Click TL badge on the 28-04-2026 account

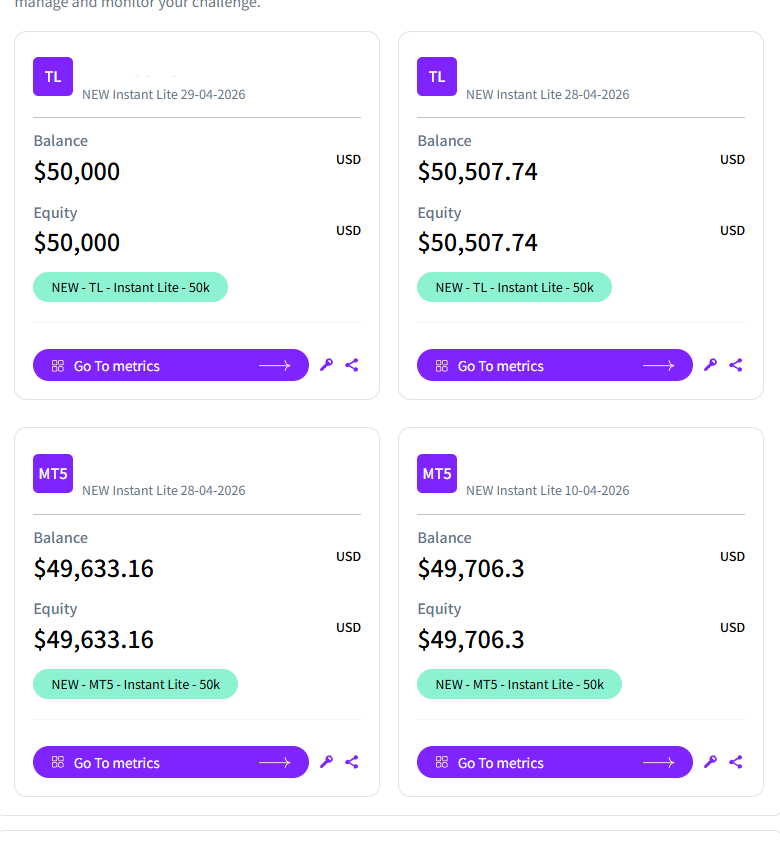pyautogui.click(x=437, y=77)
